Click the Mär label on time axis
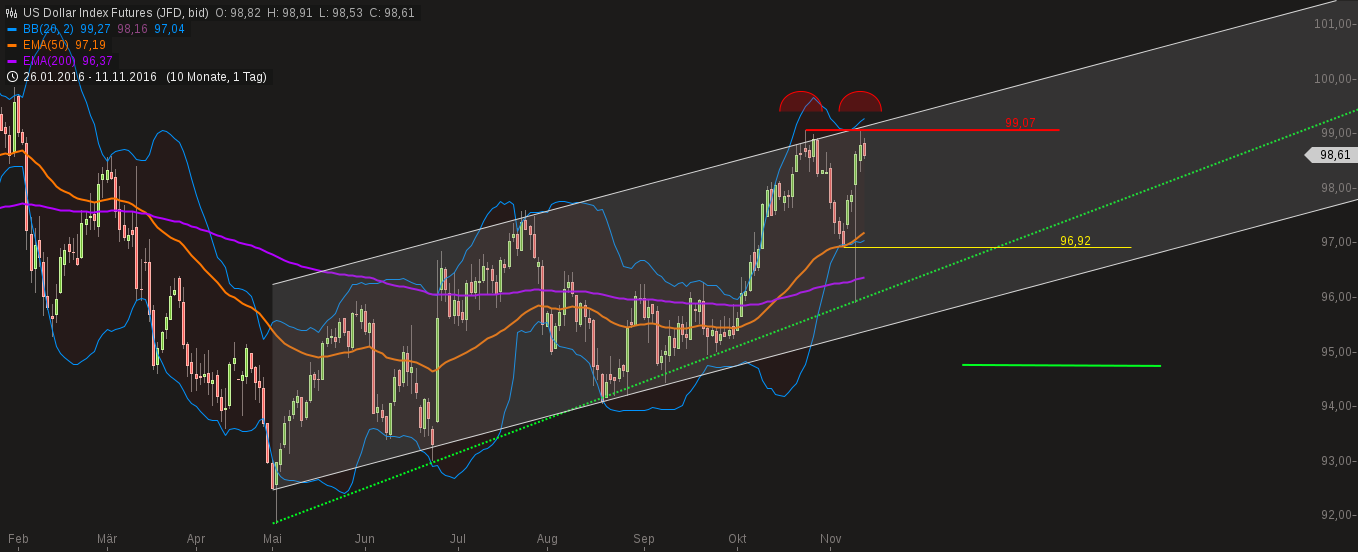The width and height of the screenshot is (1358, 552). 107,539
